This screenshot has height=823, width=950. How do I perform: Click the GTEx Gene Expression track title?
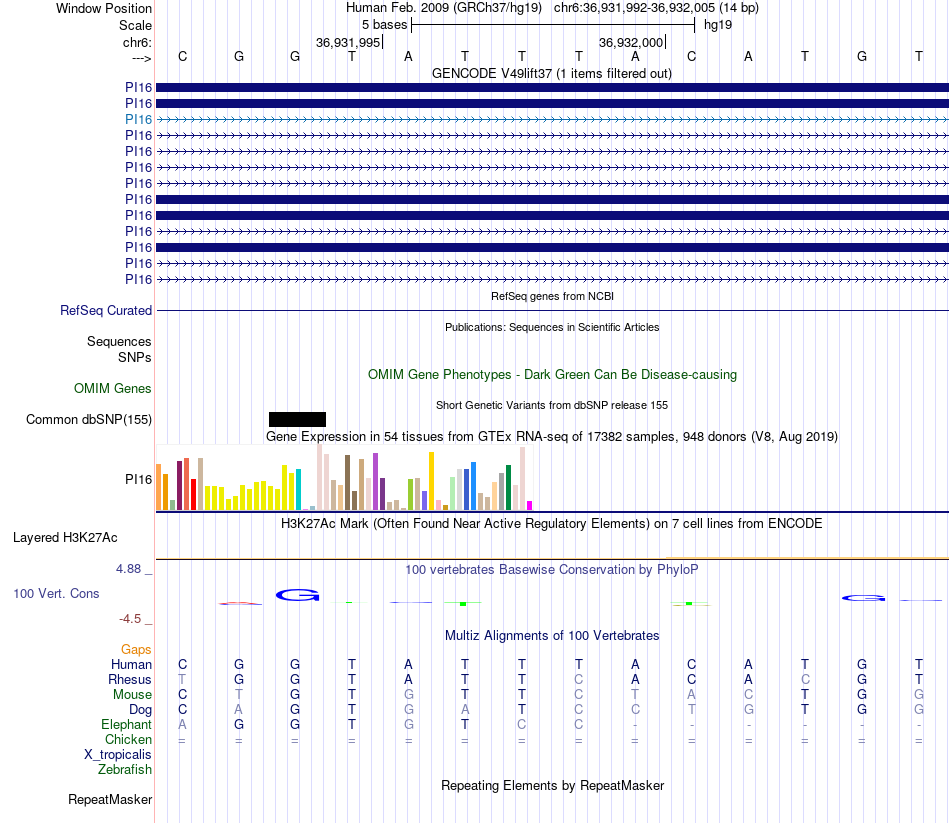coord(552,436)
